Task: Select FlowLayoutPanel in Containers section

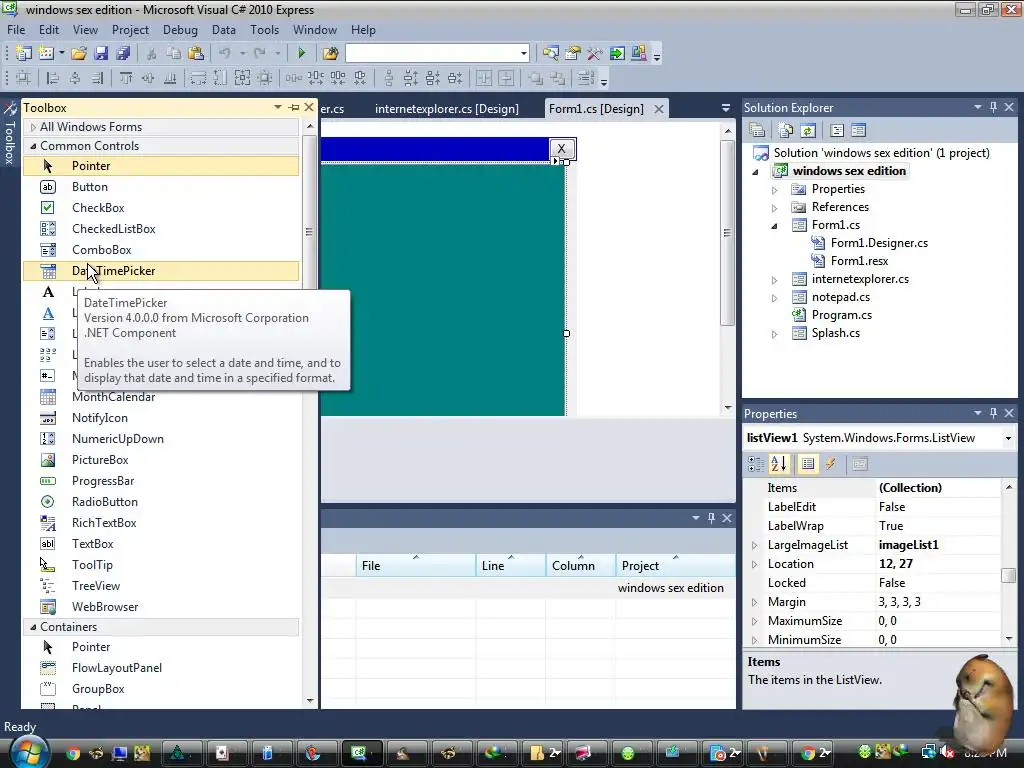Action: tap(161, 667)
